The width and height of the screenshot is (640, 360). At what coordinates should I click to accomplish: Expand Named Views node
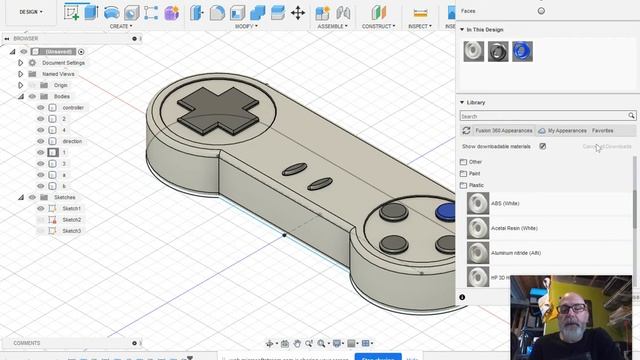coord(20,74)
